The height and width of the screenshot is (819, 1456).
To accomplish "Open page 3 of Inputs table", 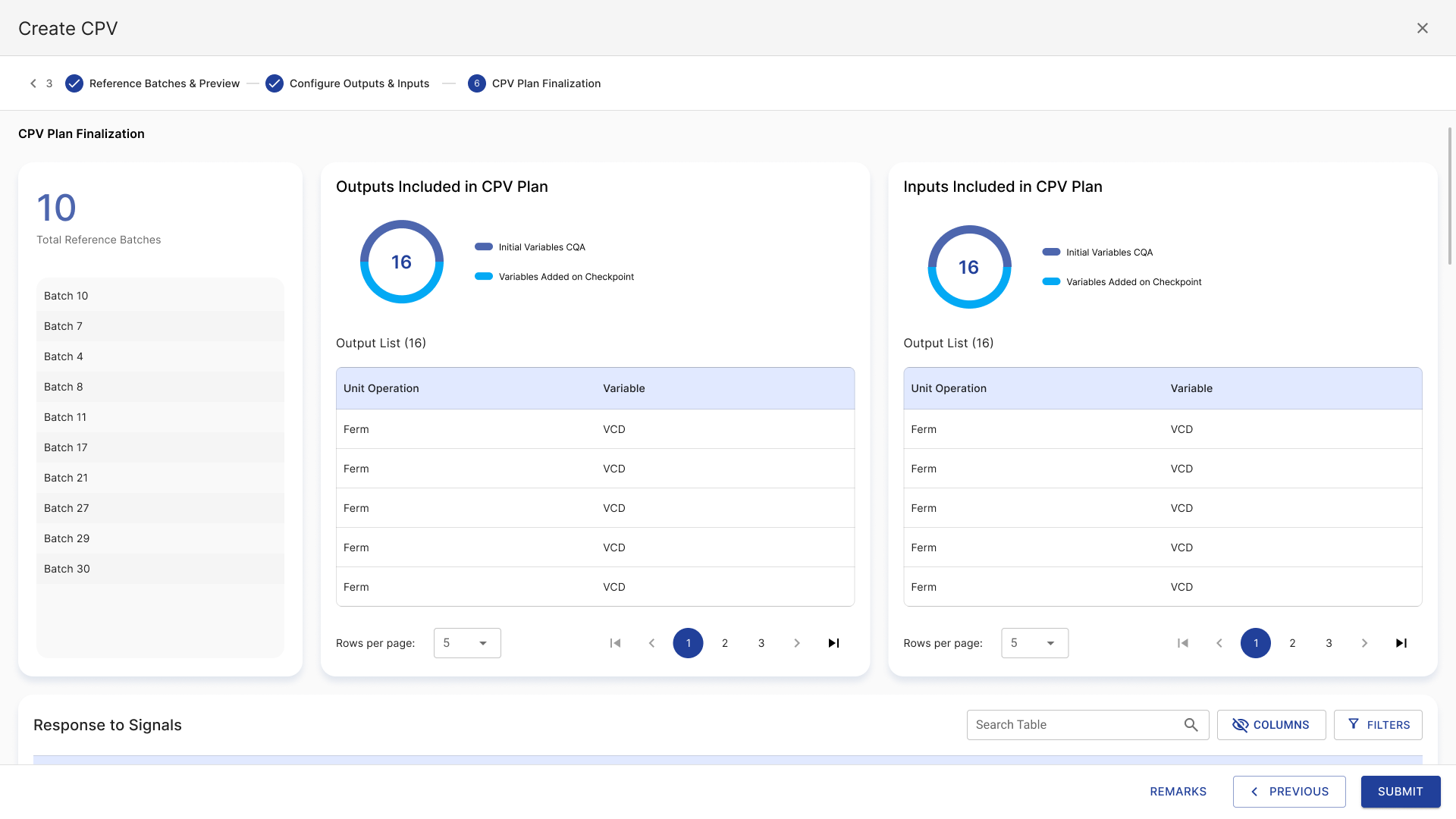I will [1329, 643].
